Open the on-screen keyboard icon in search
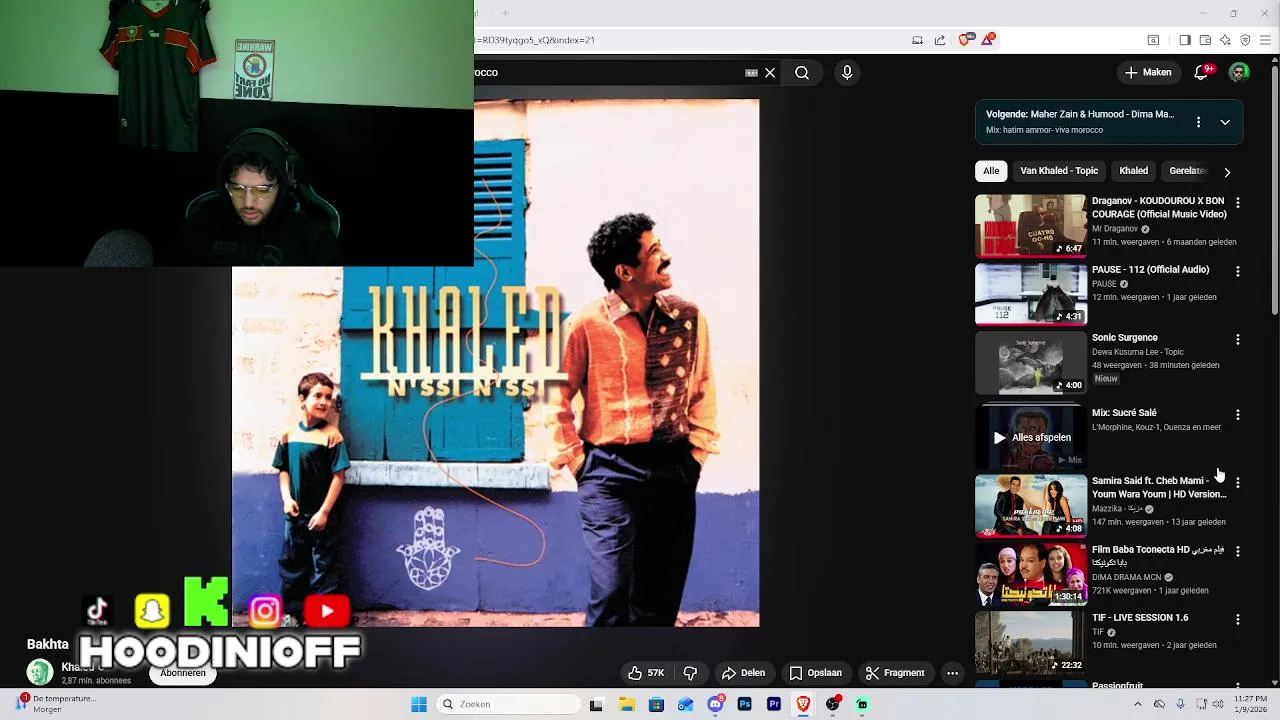 coord(751,72)
